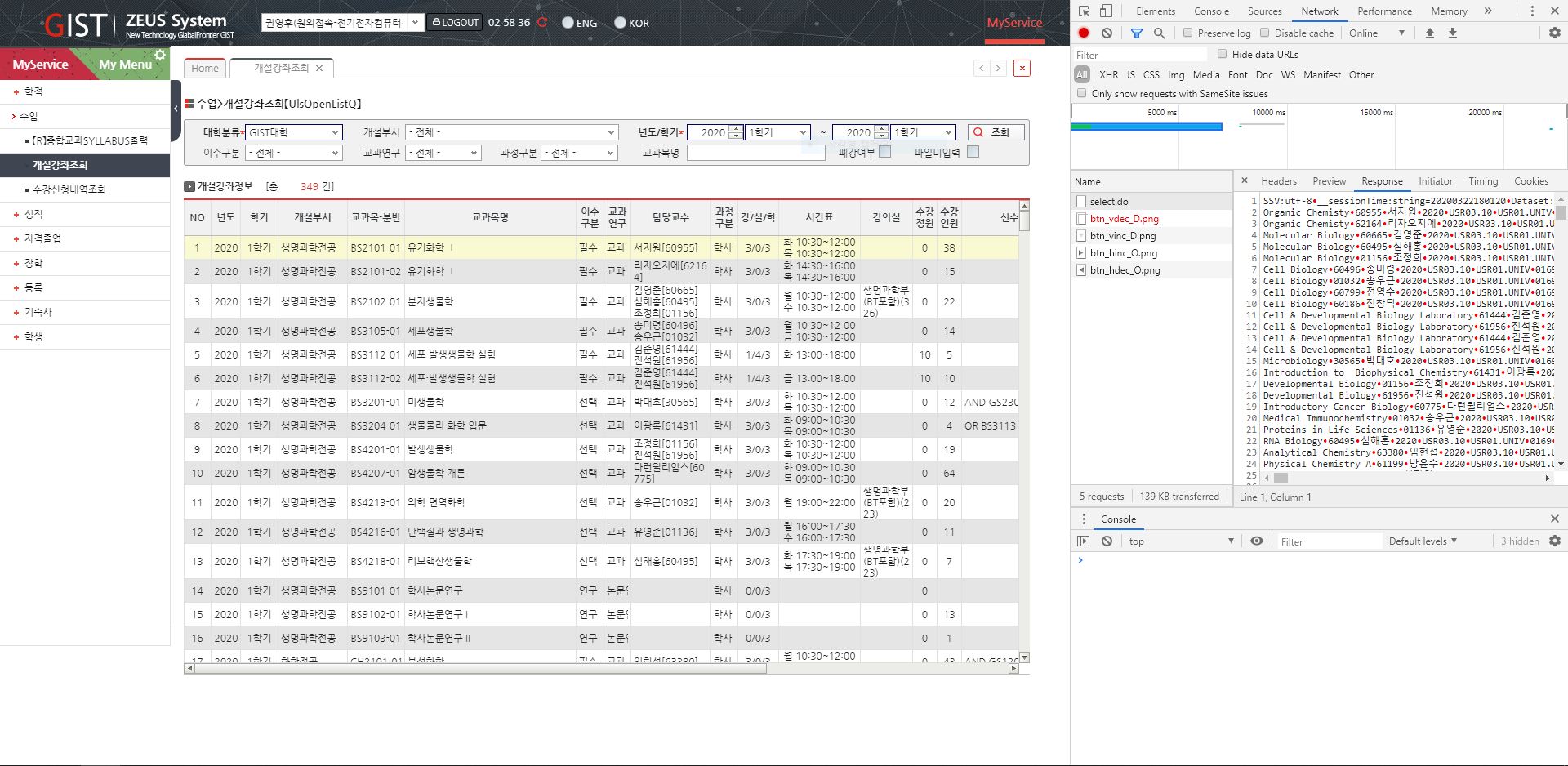The image size is (1568, 766).
Task: Enable Preserve log checkbox
Action: click(1188, 33)
